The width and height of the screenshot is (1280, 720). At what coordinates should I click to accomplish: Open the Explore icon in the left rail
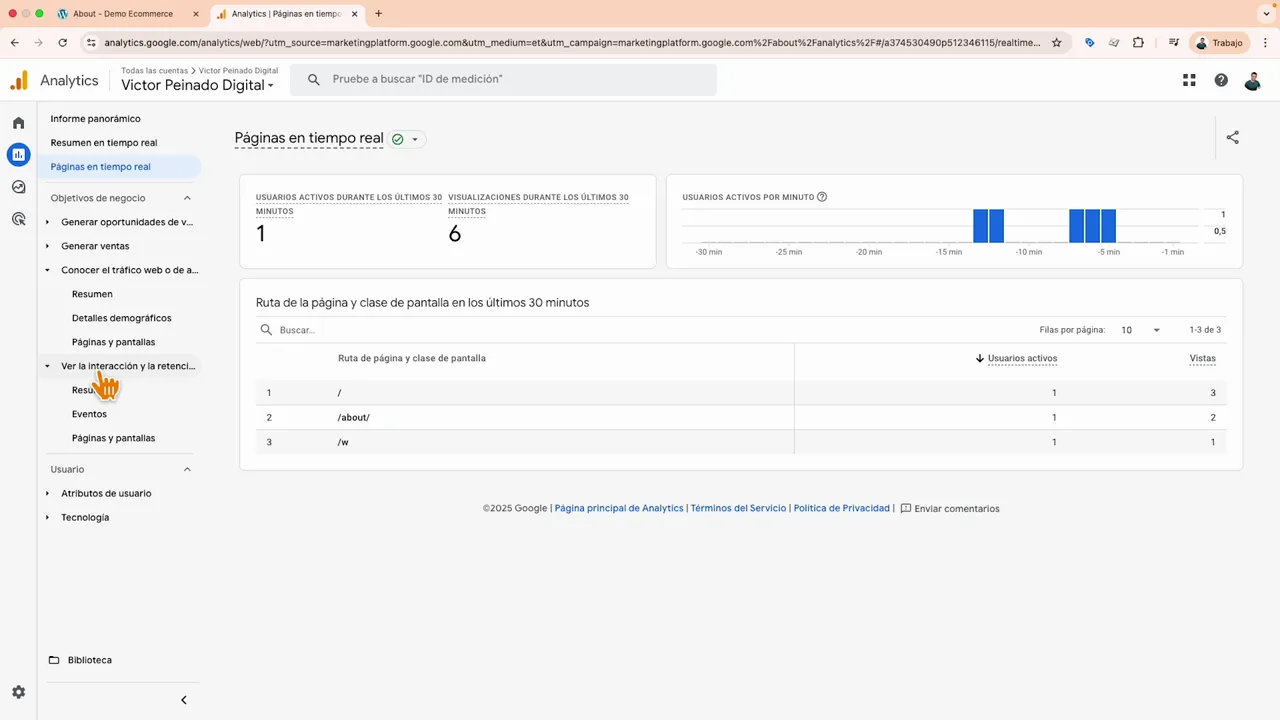point(18,187)
